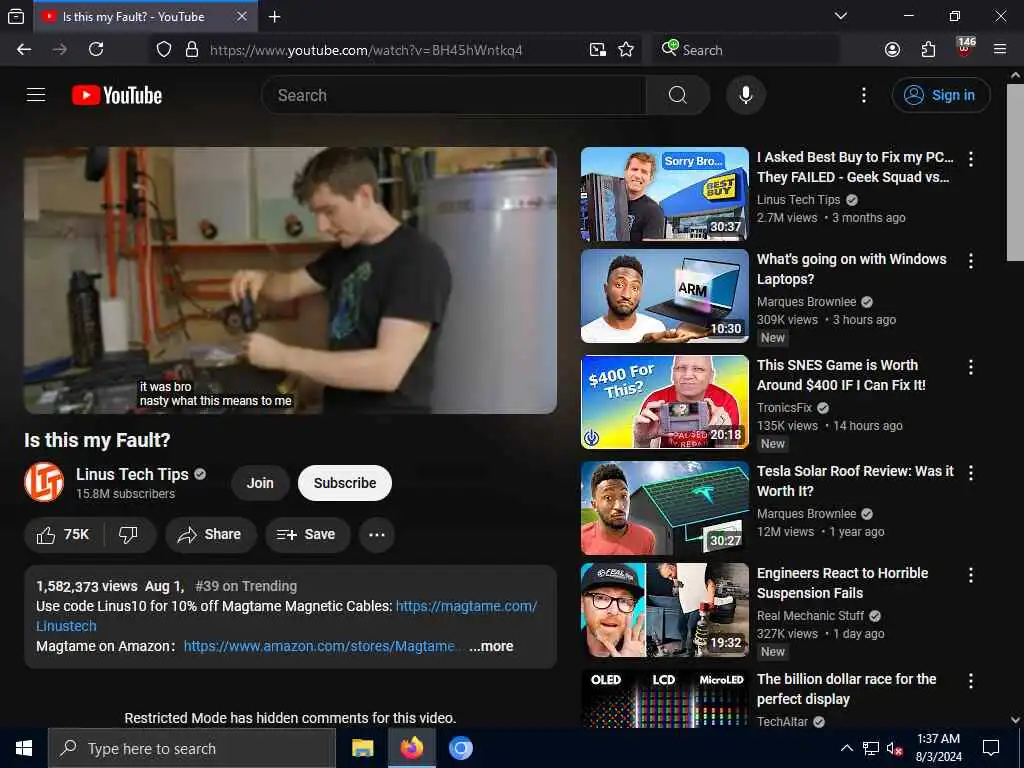The height and width of the screenshot is (768, 1024).
Task: Close the 'Is this my Fault?' tab
Action: point(242,16)
